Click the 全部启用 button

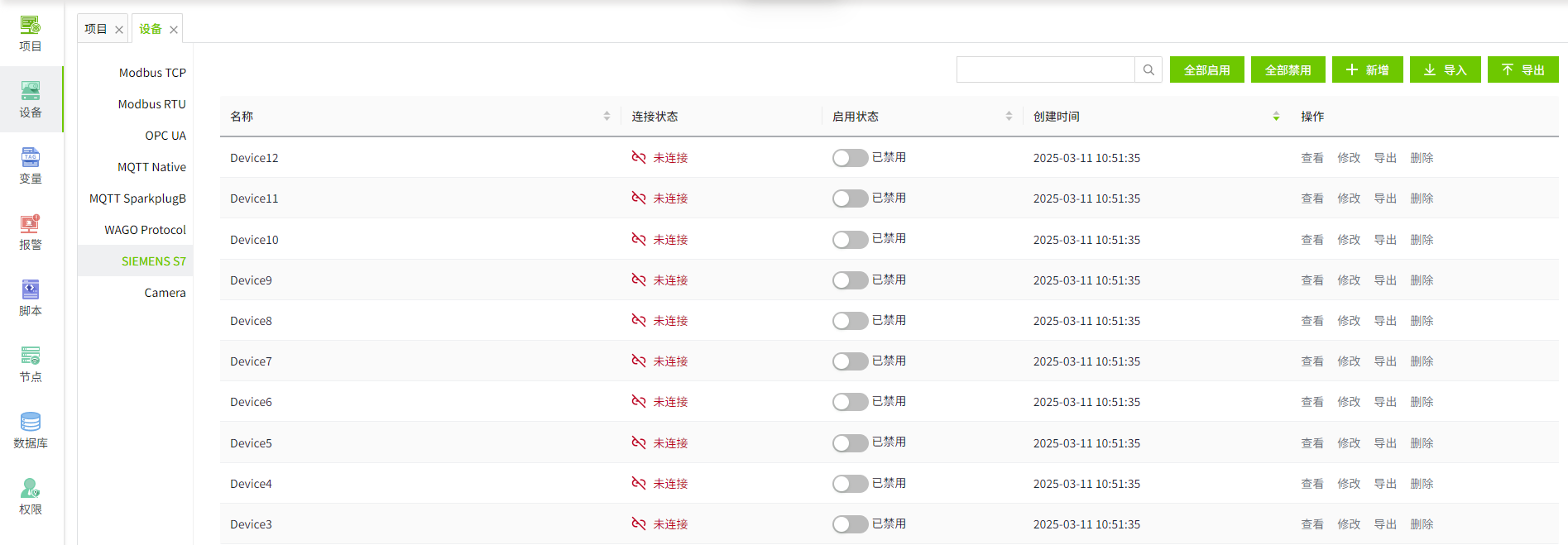pyautogui.click(x=1206, y=70)
